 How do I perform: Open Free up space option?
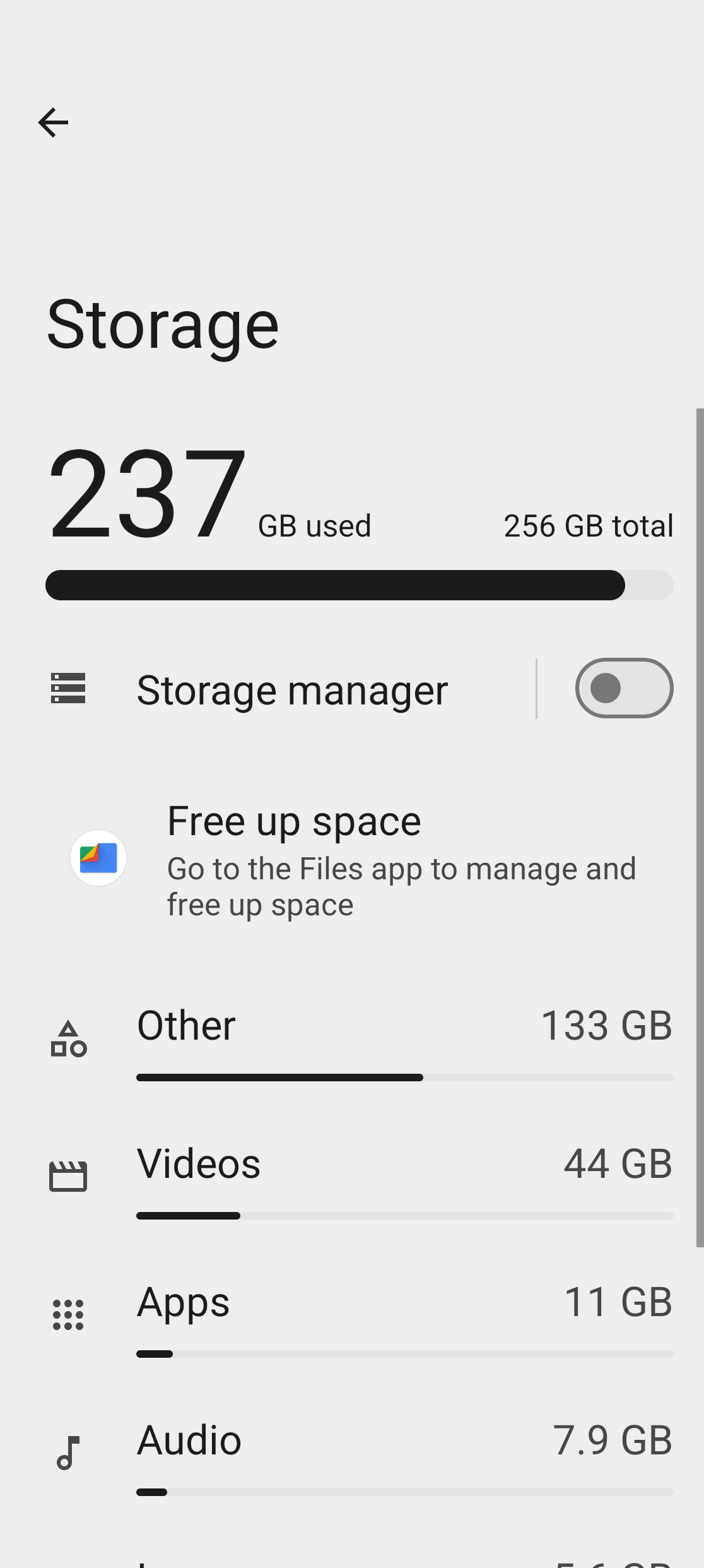[x=294, y=822]
